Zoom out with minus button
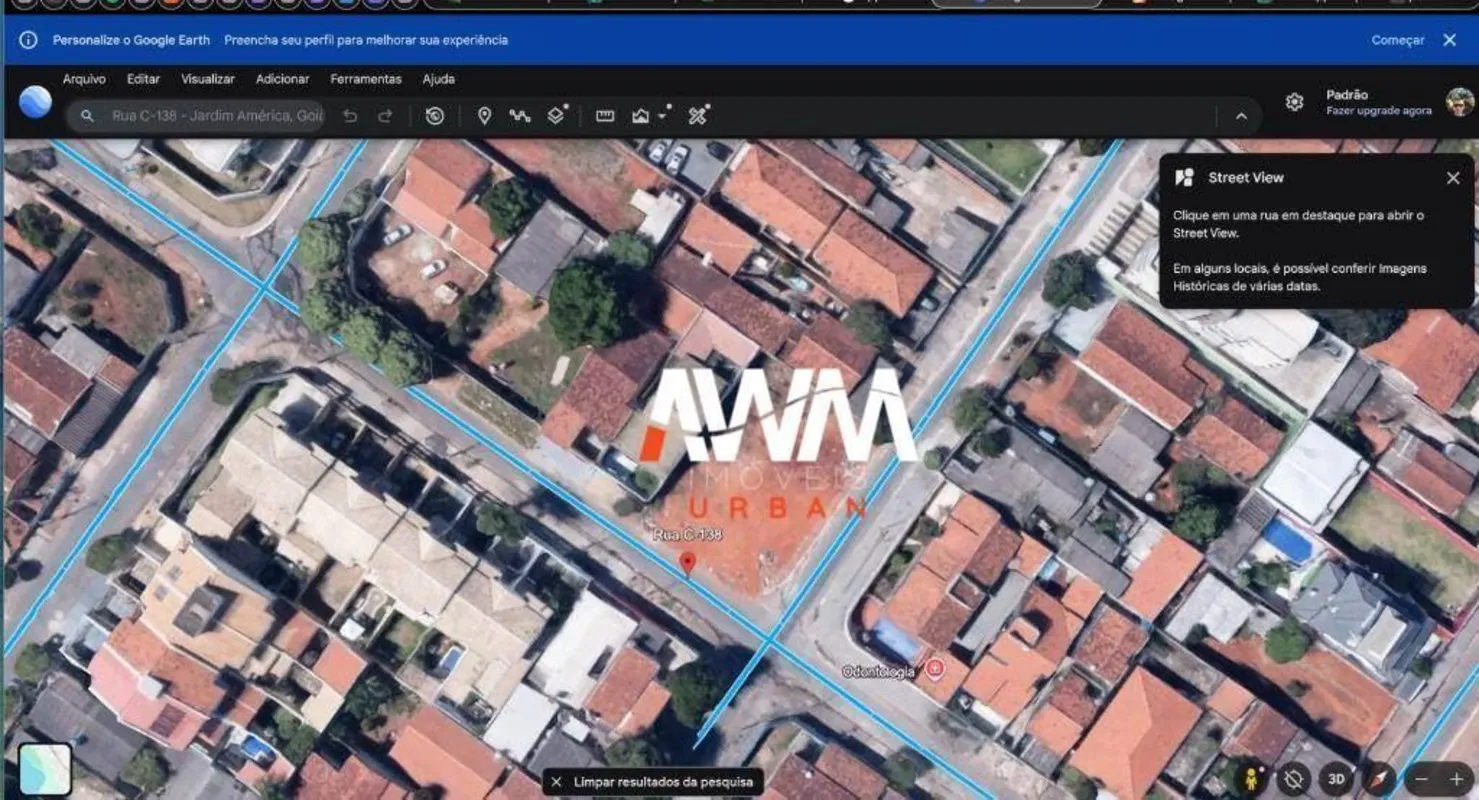This screenshot has height=800, width=1479. [x=1422, y=779]
